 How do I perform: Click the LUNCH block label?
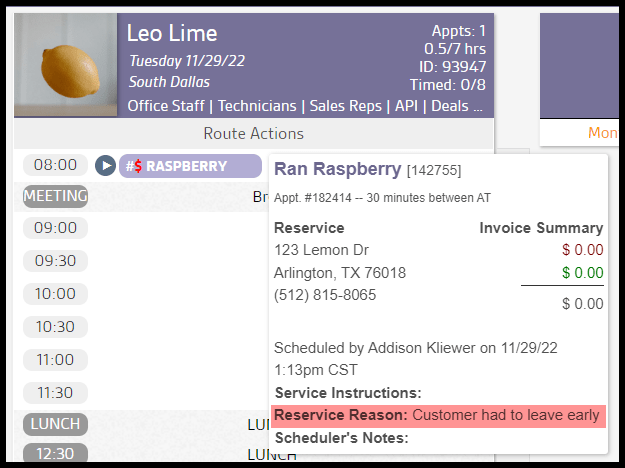(x=55, y=424)
